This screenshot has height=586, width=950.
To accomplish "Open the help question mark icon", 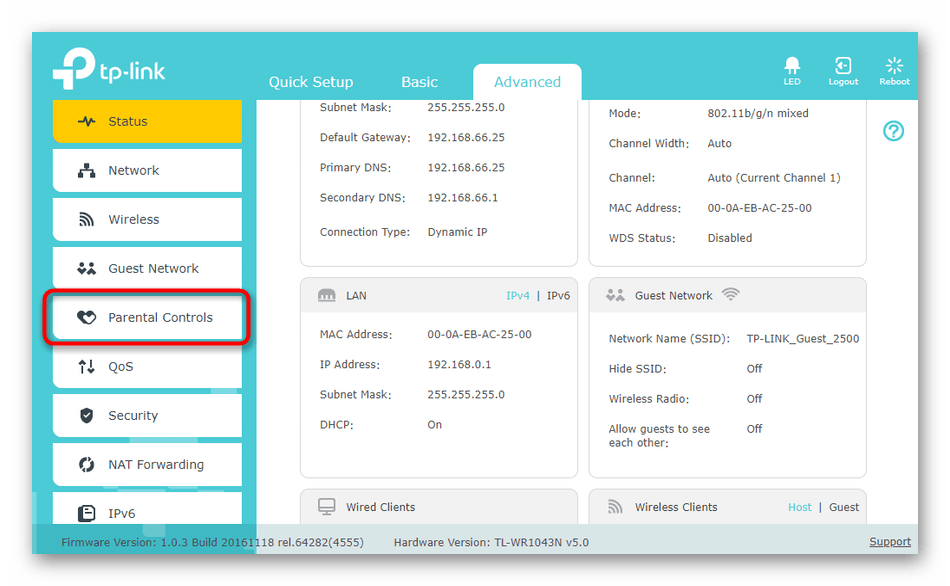I will pos(893,131).
